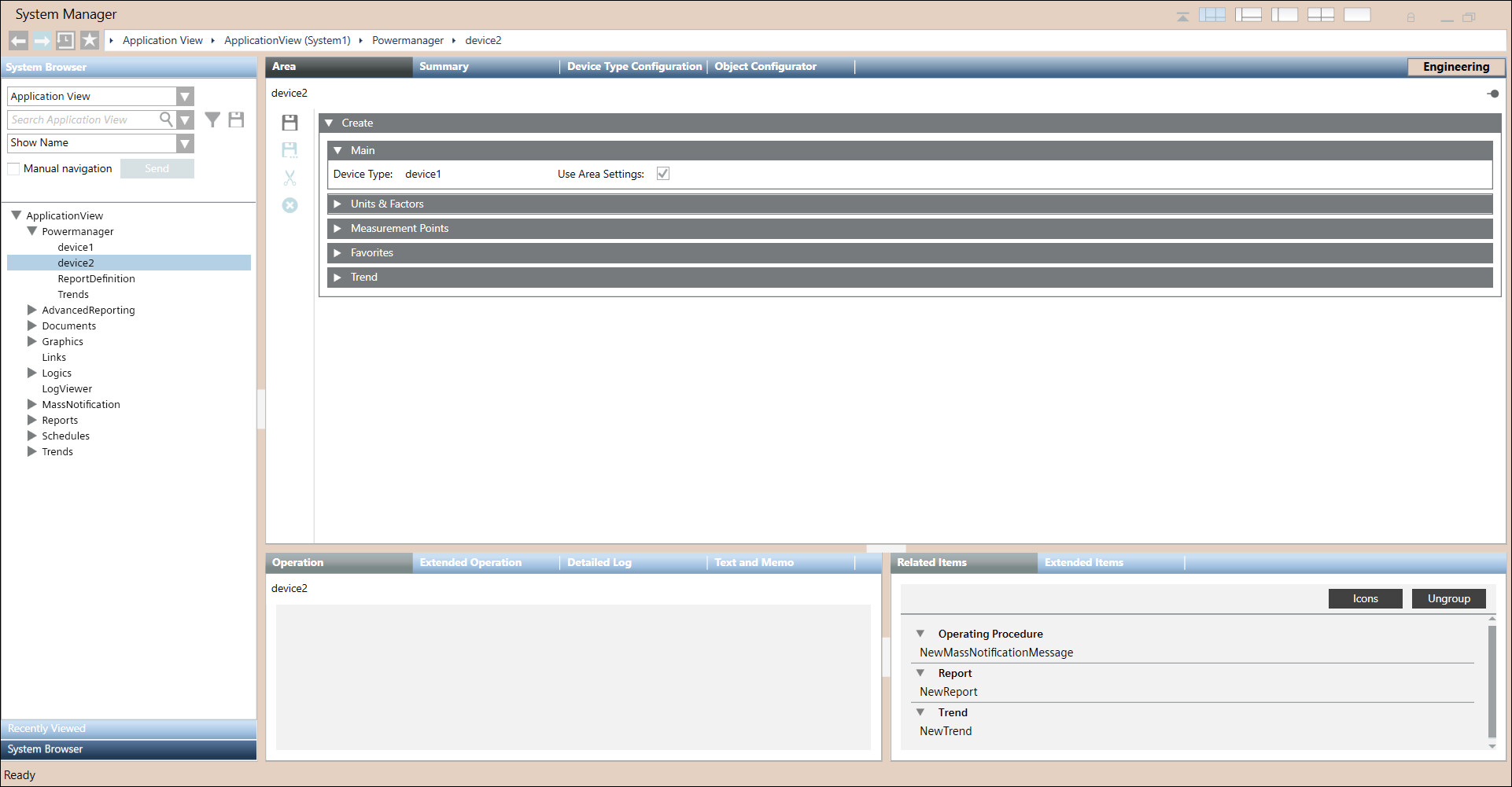Switch to the Device Type Configuration tab

click(x=633, y=67)
